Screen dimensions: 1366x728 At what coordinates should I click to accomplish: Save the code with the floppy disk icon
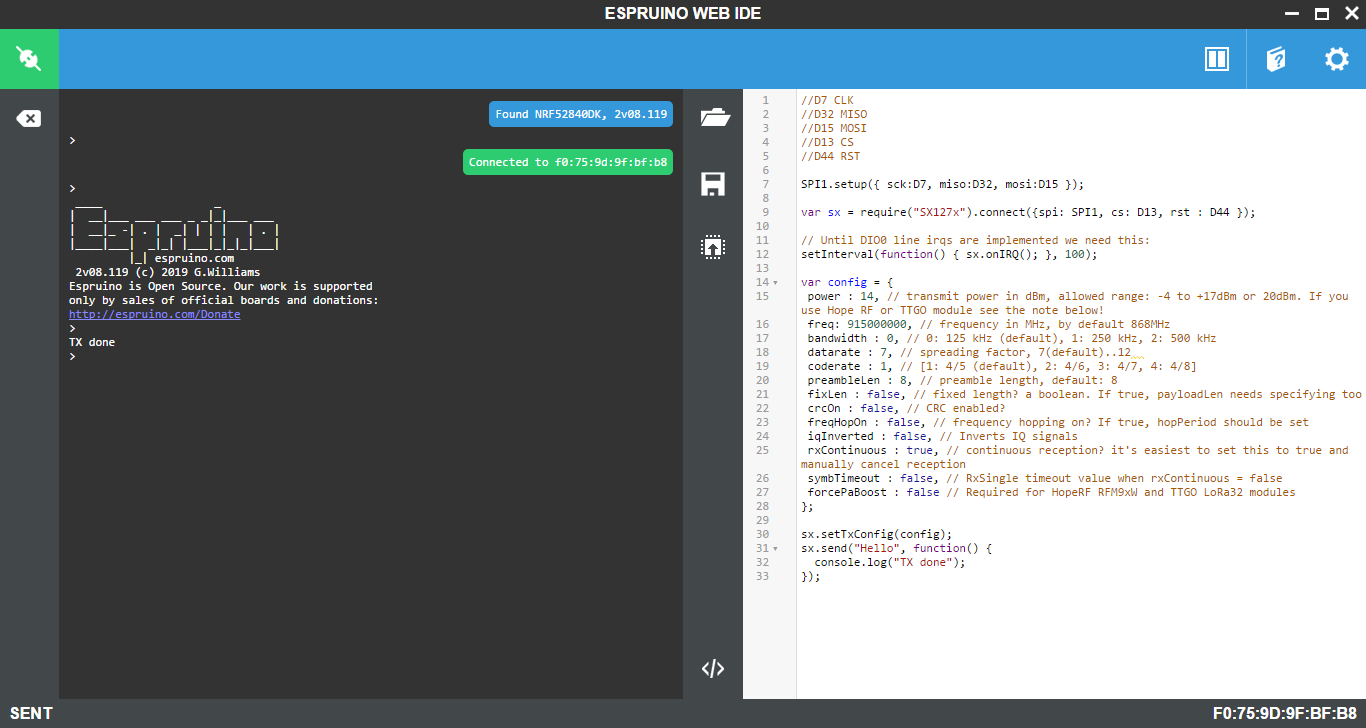pyautogui.click(x=713, y=183)
